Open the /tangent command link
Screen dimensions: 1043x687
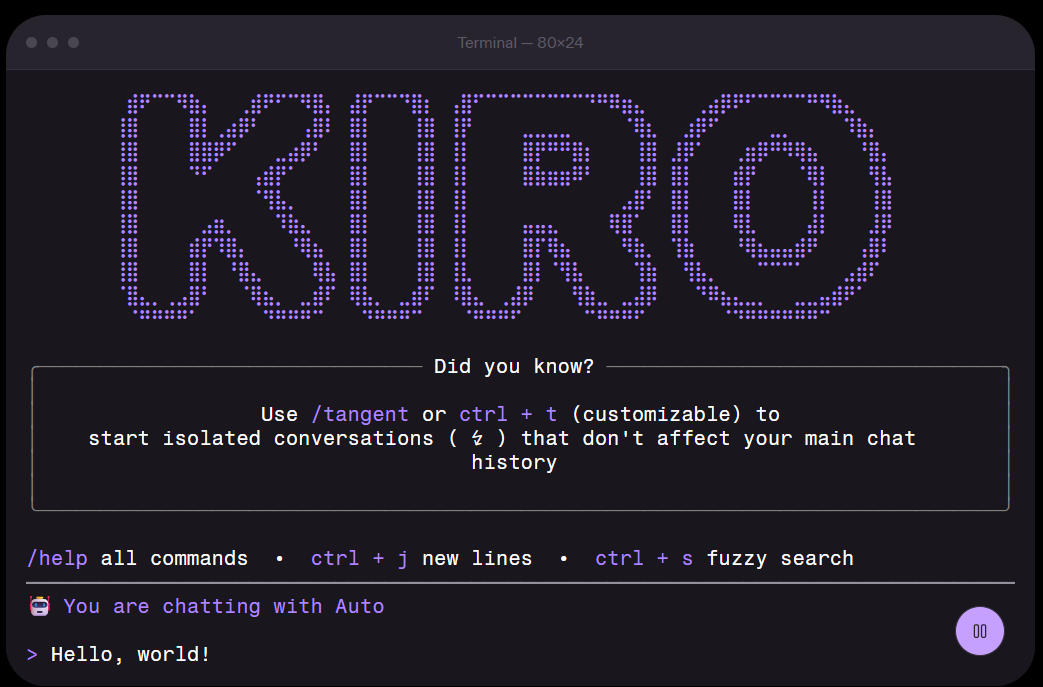click(362, 414)
